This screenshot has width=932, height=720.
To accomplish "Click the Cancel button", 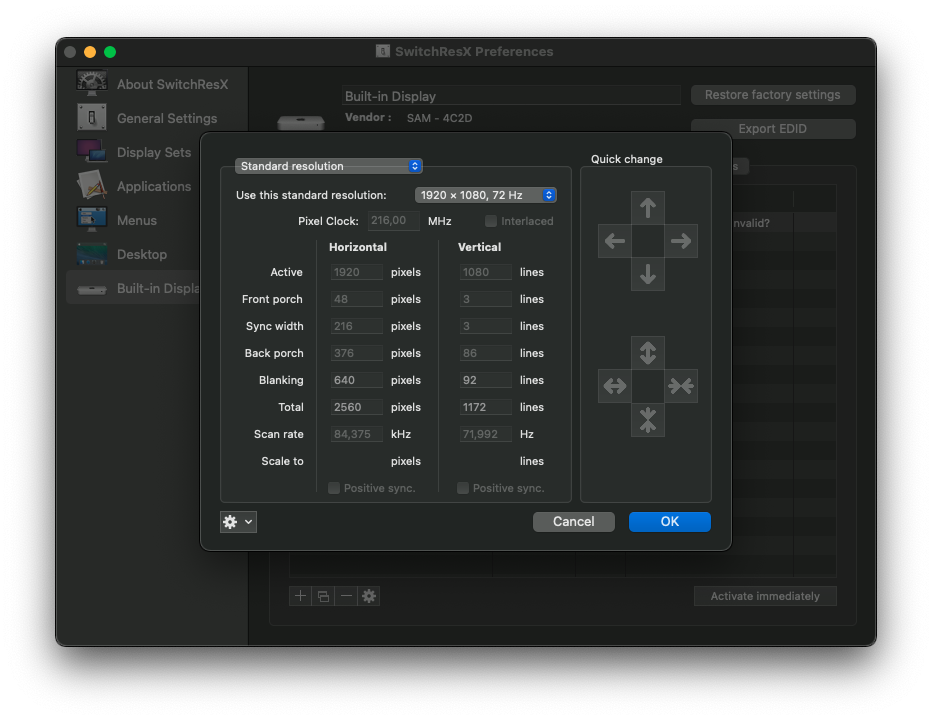I will point(574,521).
